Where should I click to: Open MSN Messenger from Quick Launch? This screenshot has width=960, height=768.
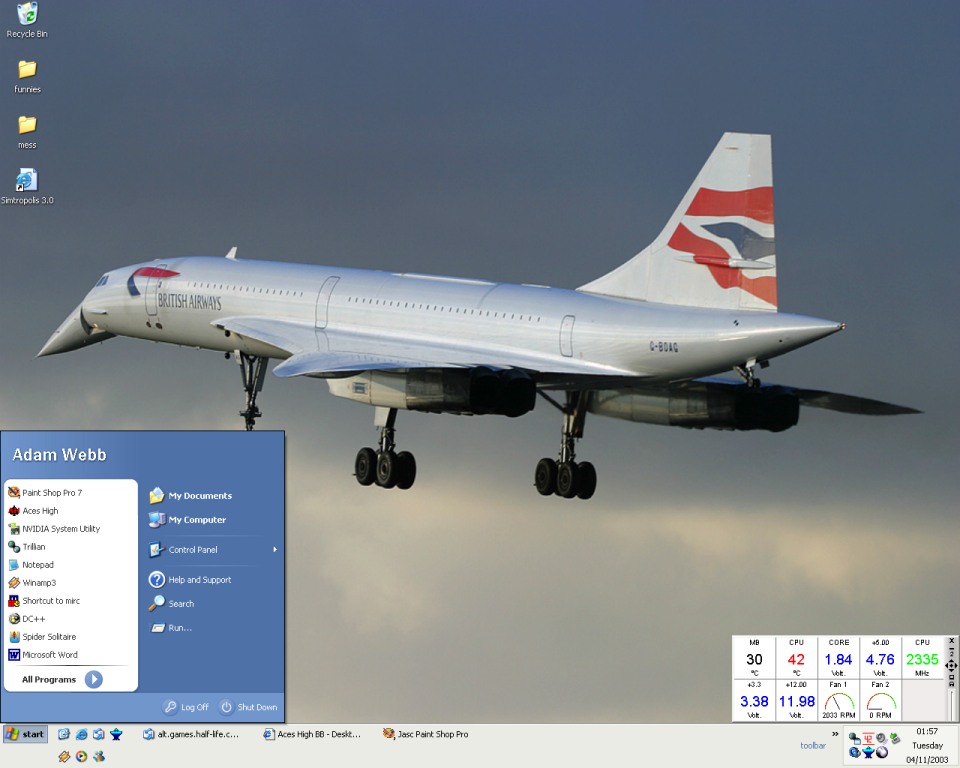[x=99, y=757]
